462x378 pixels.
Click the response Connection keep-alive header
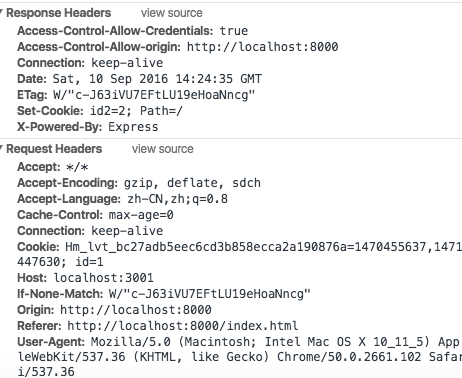pos(90,63)
